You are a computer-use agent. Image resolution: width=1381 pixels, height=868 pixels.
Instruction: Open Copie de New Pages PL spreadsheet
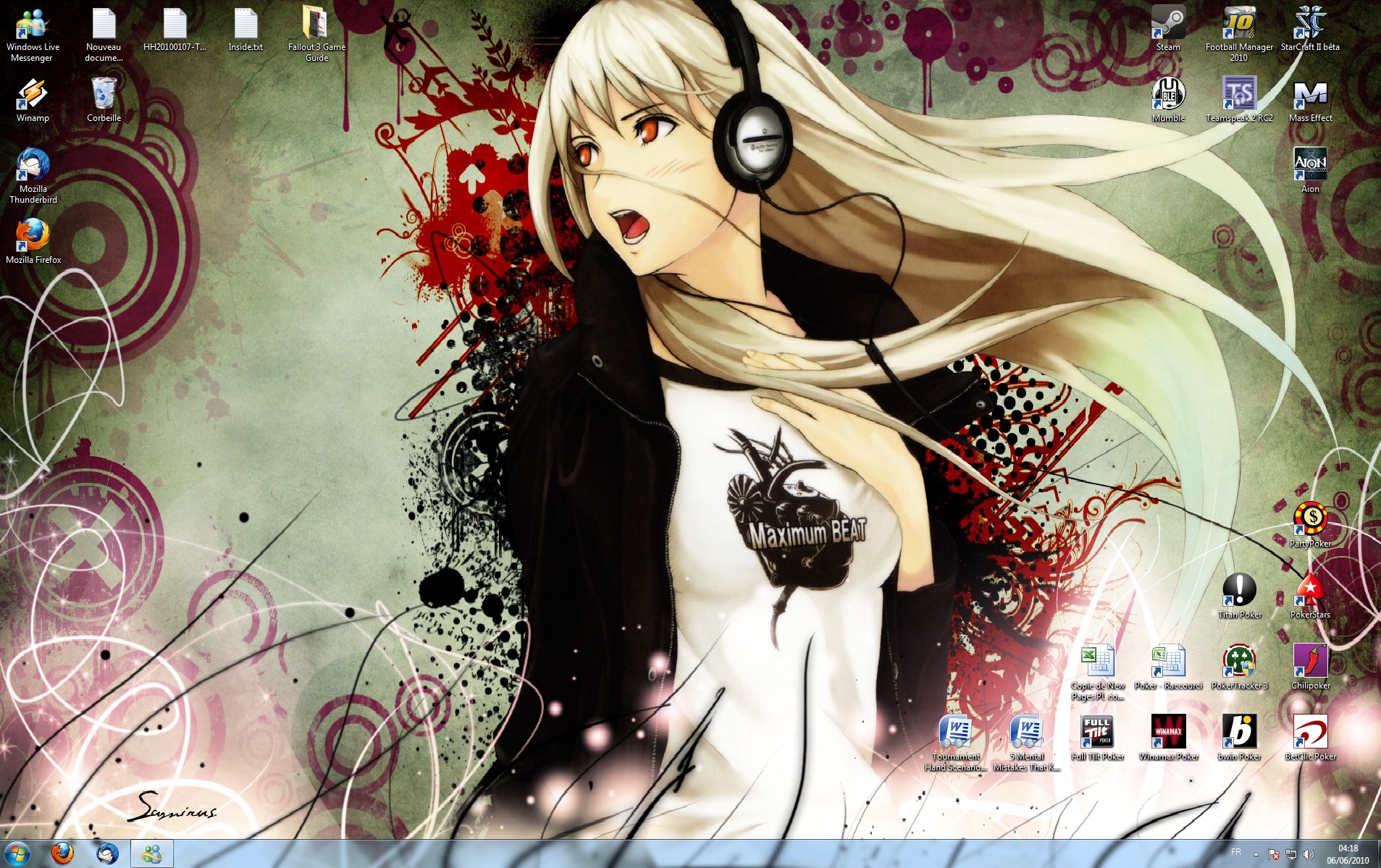(x=1097, y=673)
